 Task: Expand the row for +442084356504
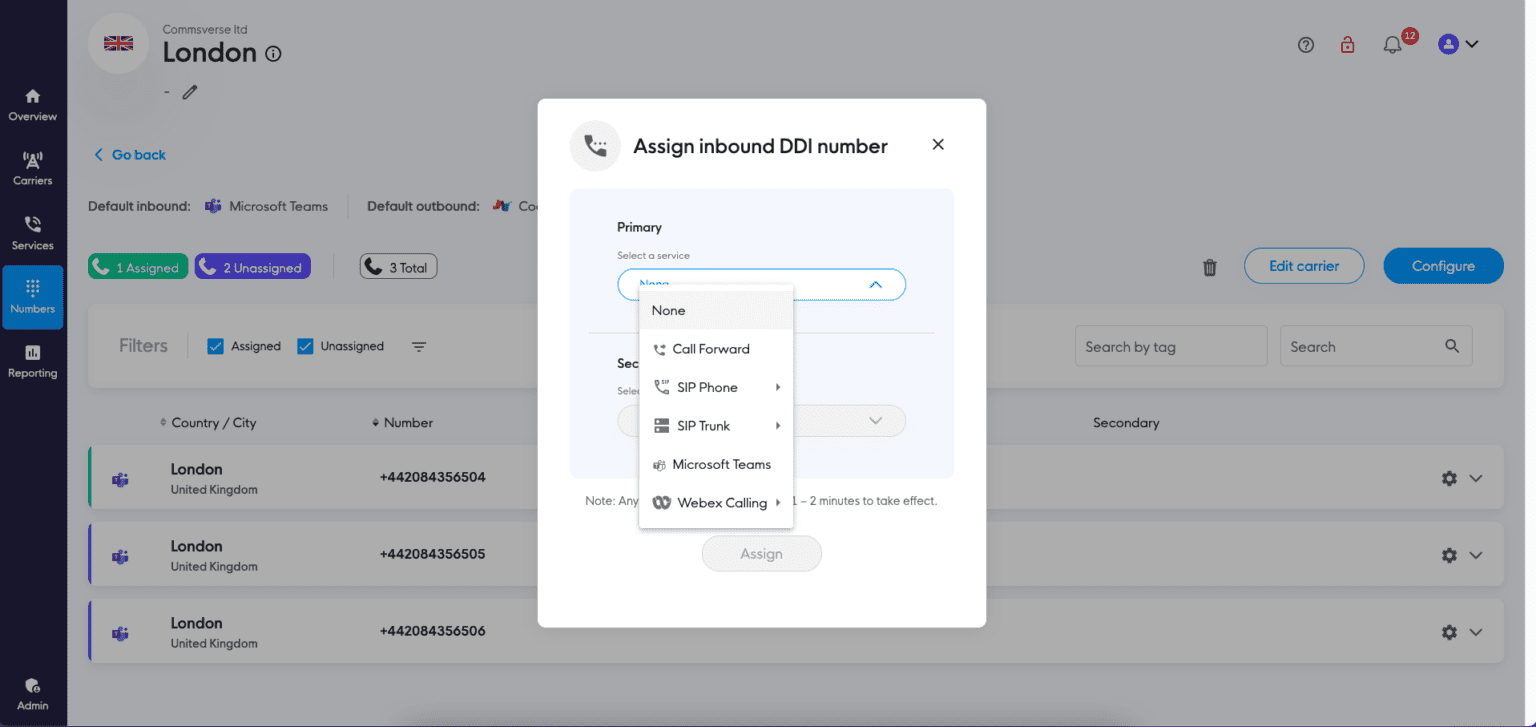coord(1475,478)
